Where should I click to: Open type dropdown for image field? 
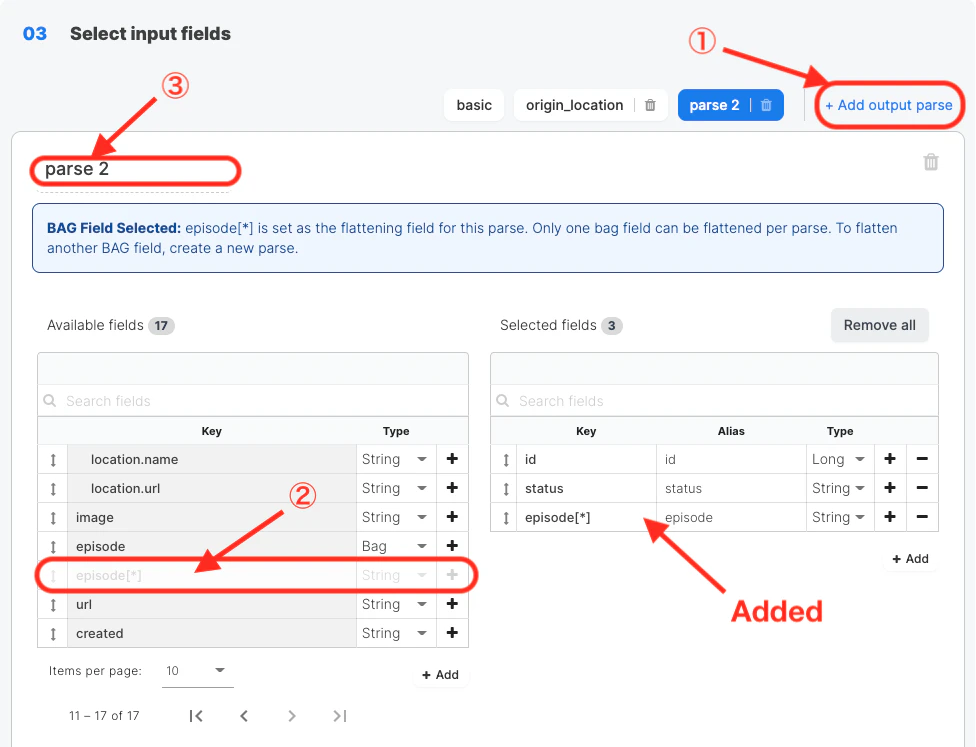click(395, 517)
